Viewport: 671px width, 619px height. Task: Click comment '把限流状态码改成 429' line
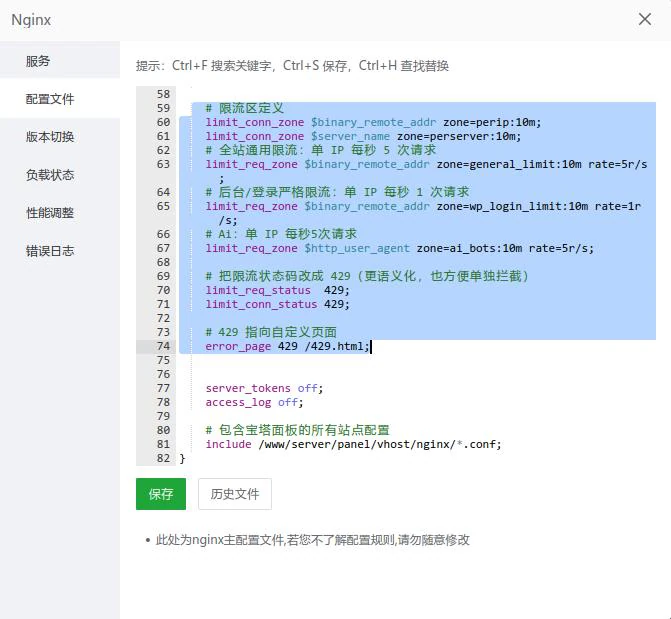[367, 276]
